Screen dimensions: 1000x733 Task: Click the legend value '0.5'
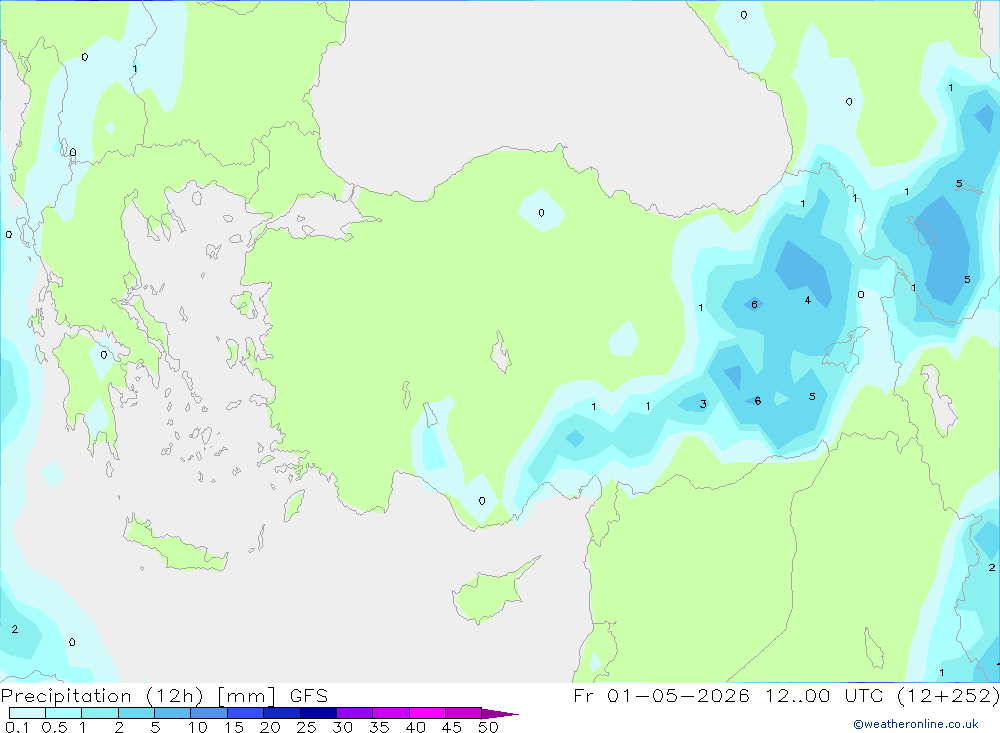click(x=54, y=727)
